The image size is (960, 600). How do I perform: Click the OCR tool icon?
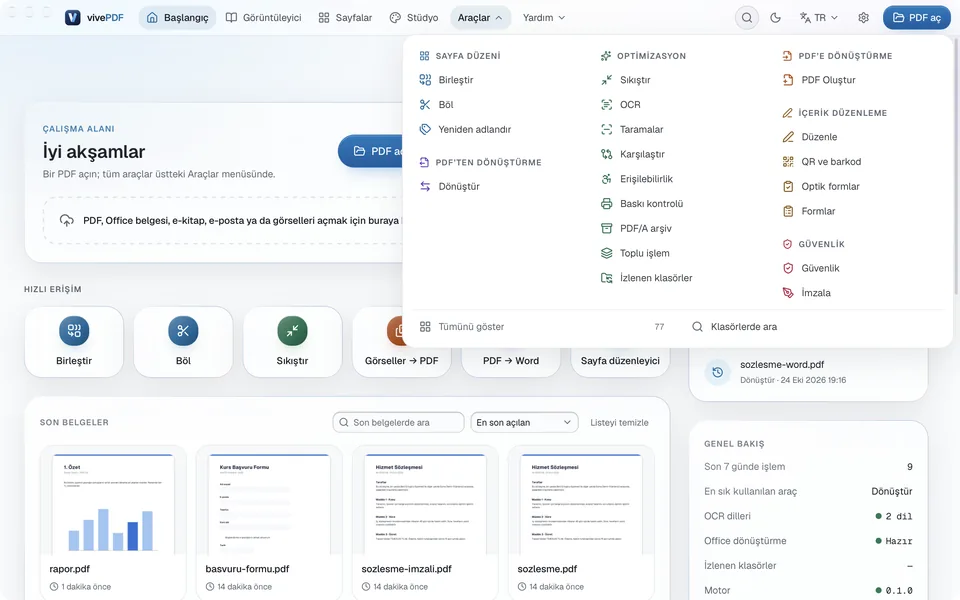point(606,105)
